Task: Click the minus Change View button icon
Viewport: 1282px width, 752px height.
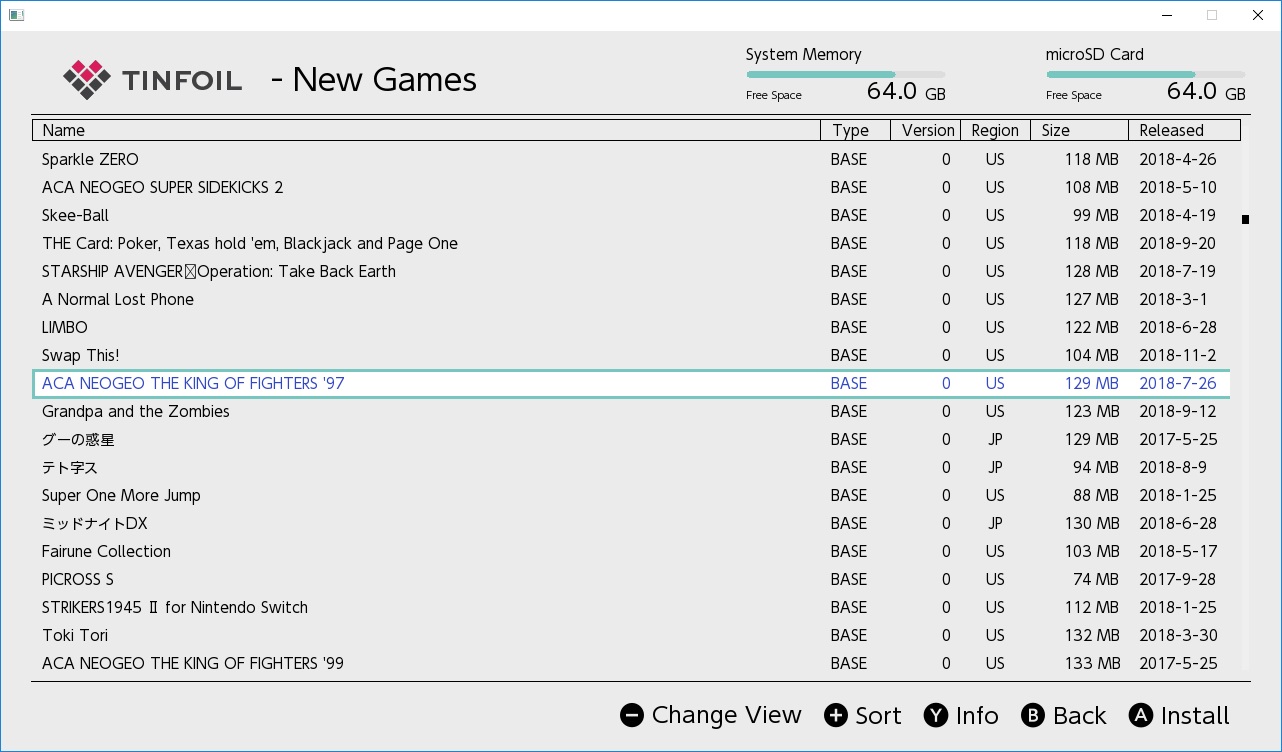Action: point(631,715)
